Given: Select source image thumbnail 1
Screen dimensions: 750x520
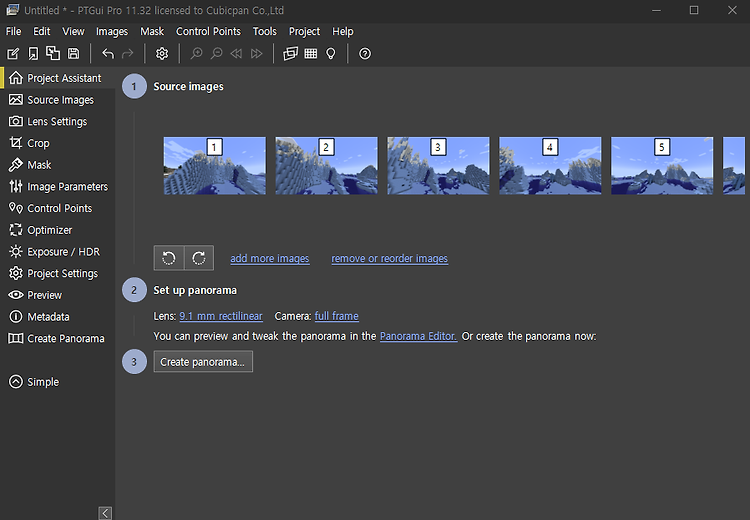Looking at the screenshot, I should [x=215, y=166].
